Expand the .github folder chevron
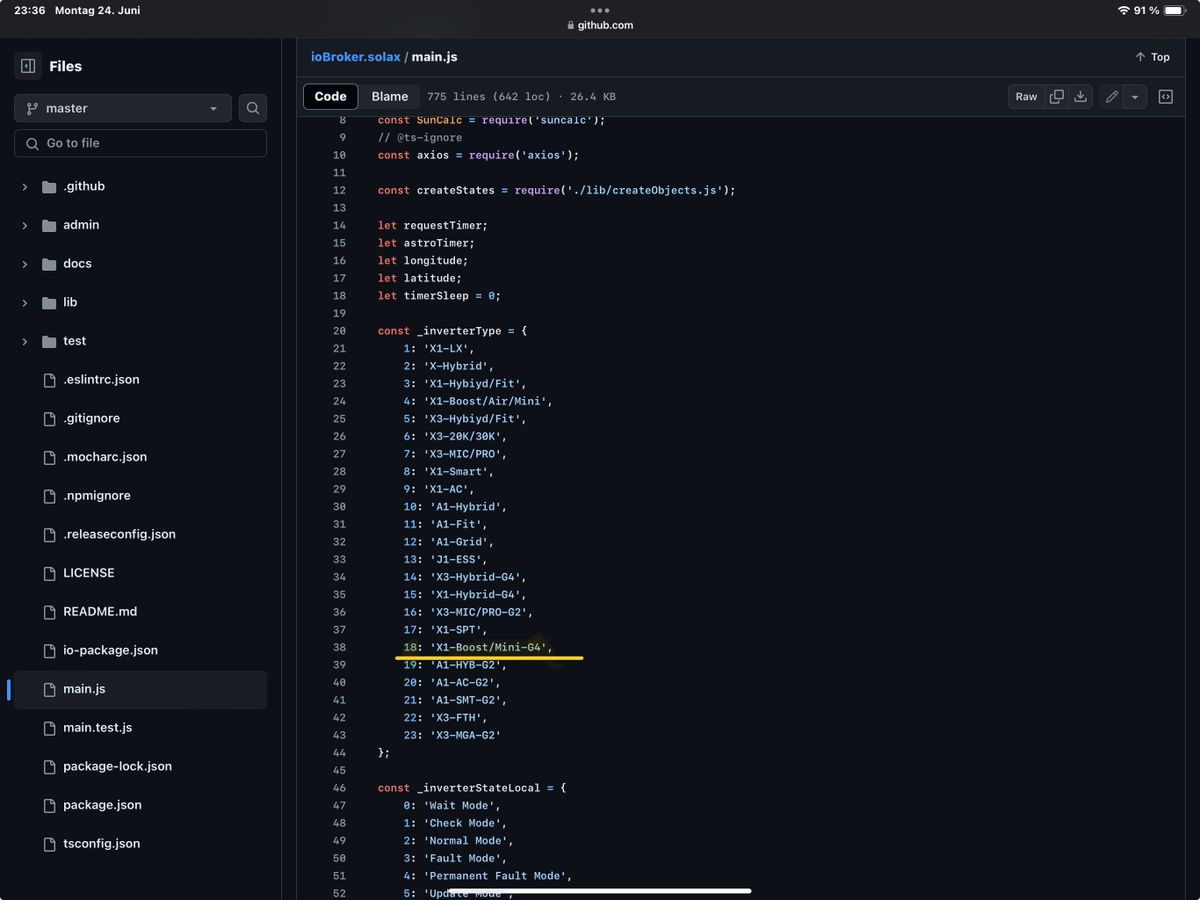The height and width of the screenshot is (900, 1200). pos(25,187)
